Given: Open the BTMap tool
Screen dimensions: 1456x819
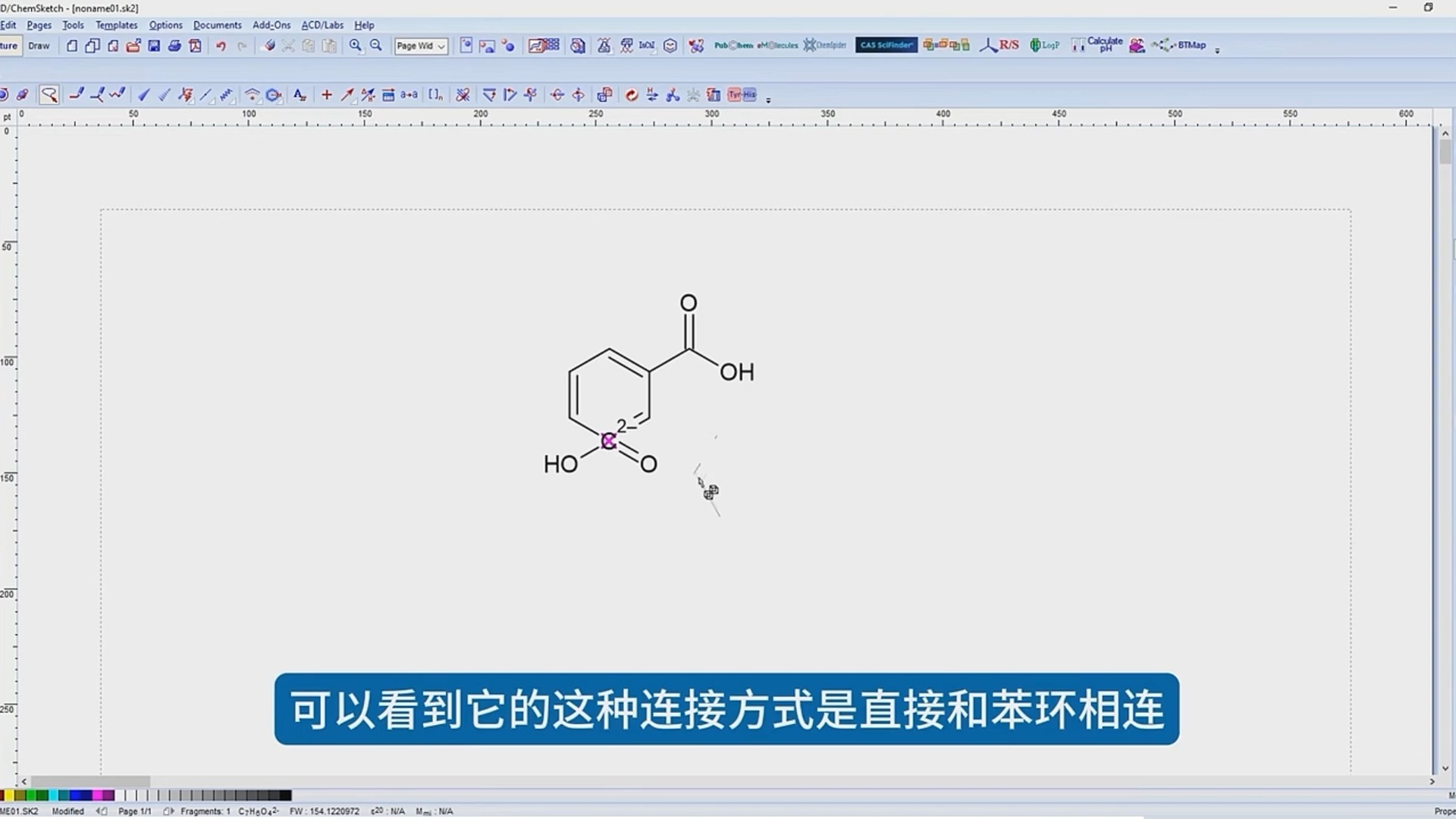Looking at the screenshot, I should coord(1178,45).
